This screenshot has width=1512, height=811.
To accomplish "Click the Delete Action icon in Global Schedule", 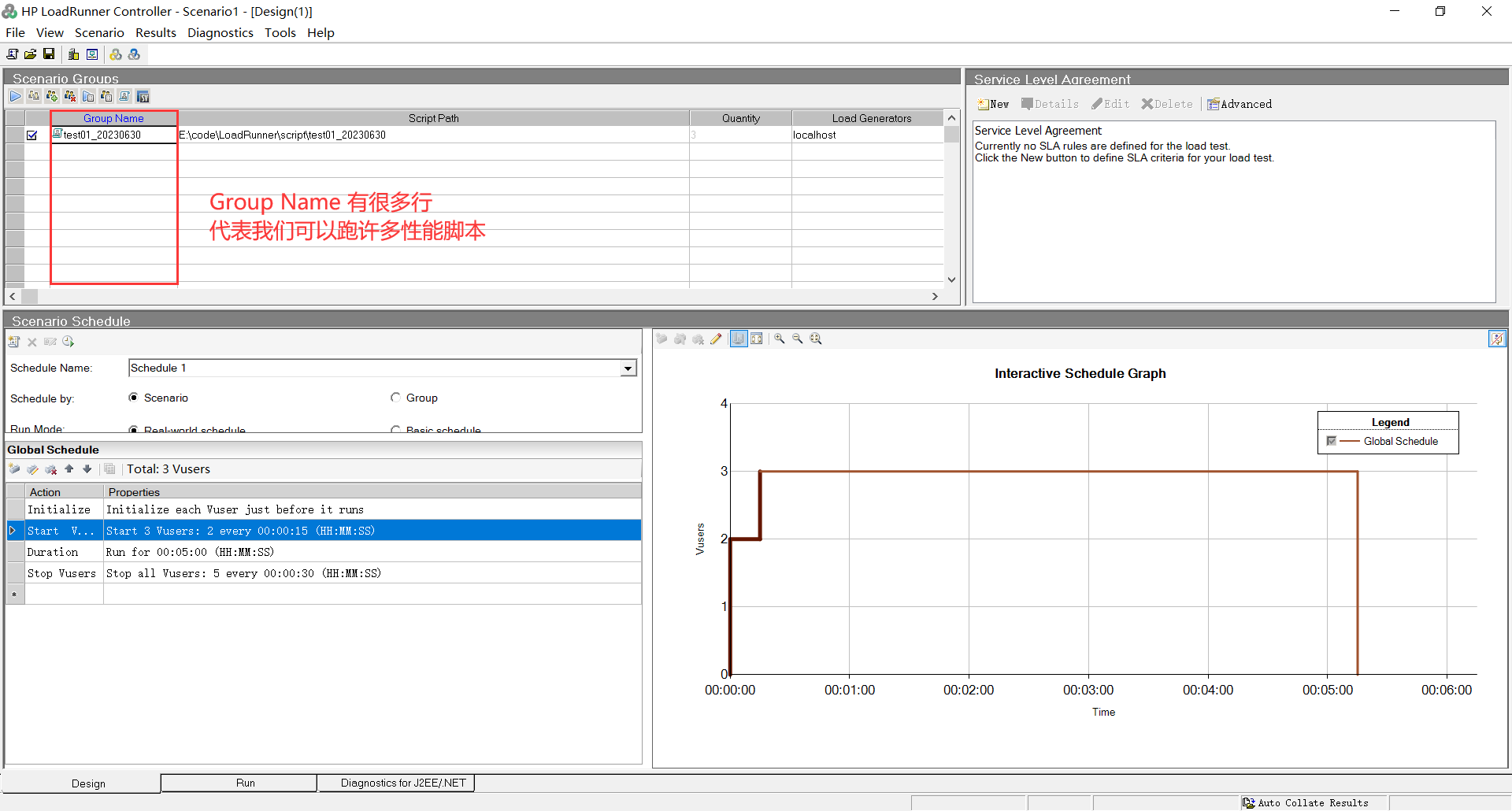I will pyautogui.click(x=51, y=469).
